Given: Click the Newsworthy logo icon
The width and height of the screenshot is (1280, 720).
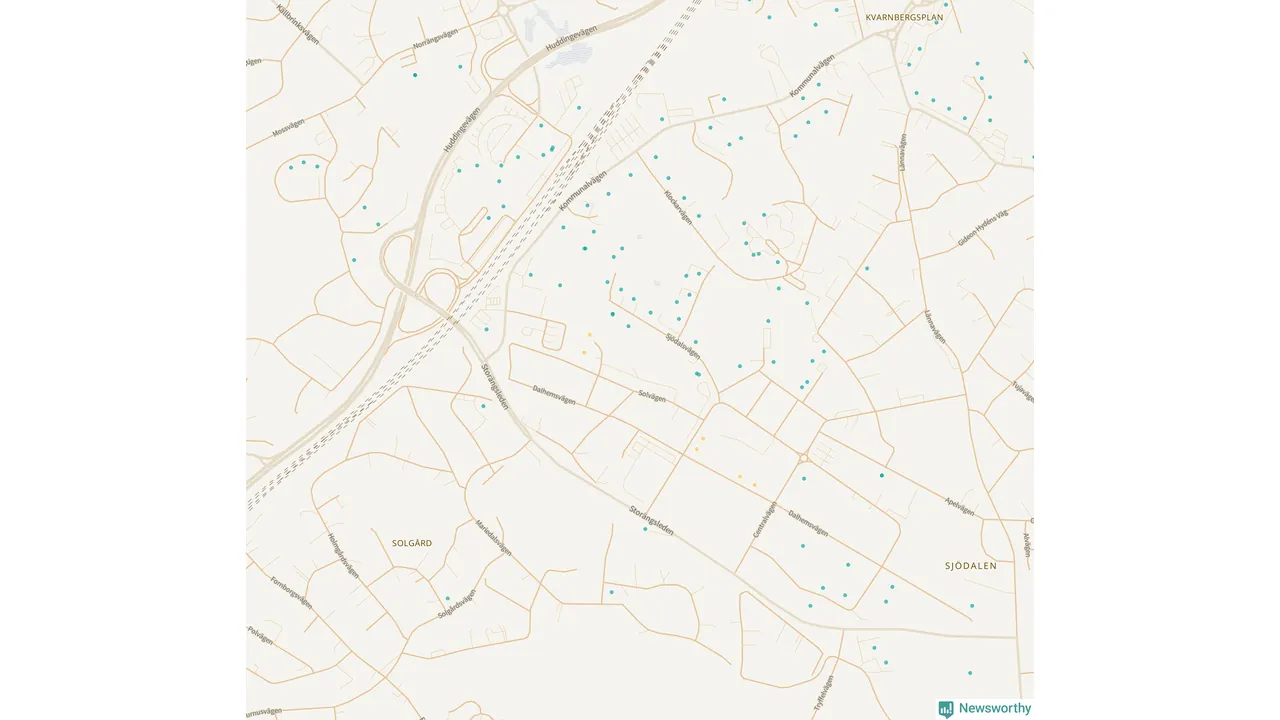Looking at the screenshot, I should [946, 709].
